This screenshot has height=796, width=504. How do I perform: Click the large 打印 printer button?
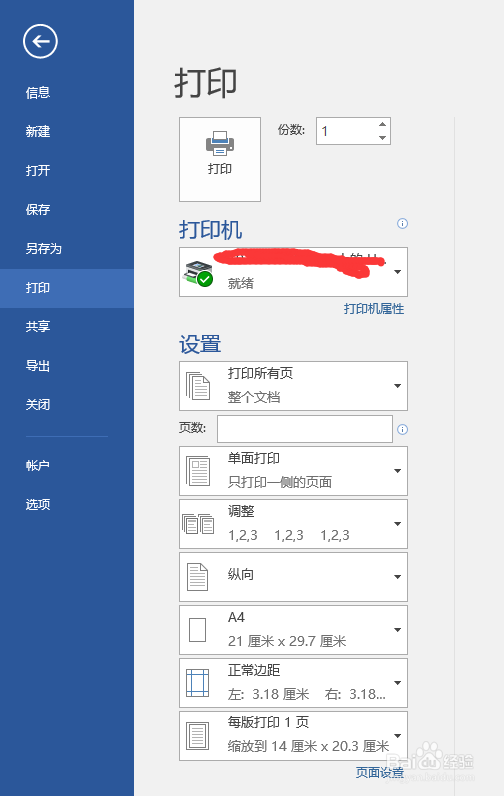tap(220, 159)
